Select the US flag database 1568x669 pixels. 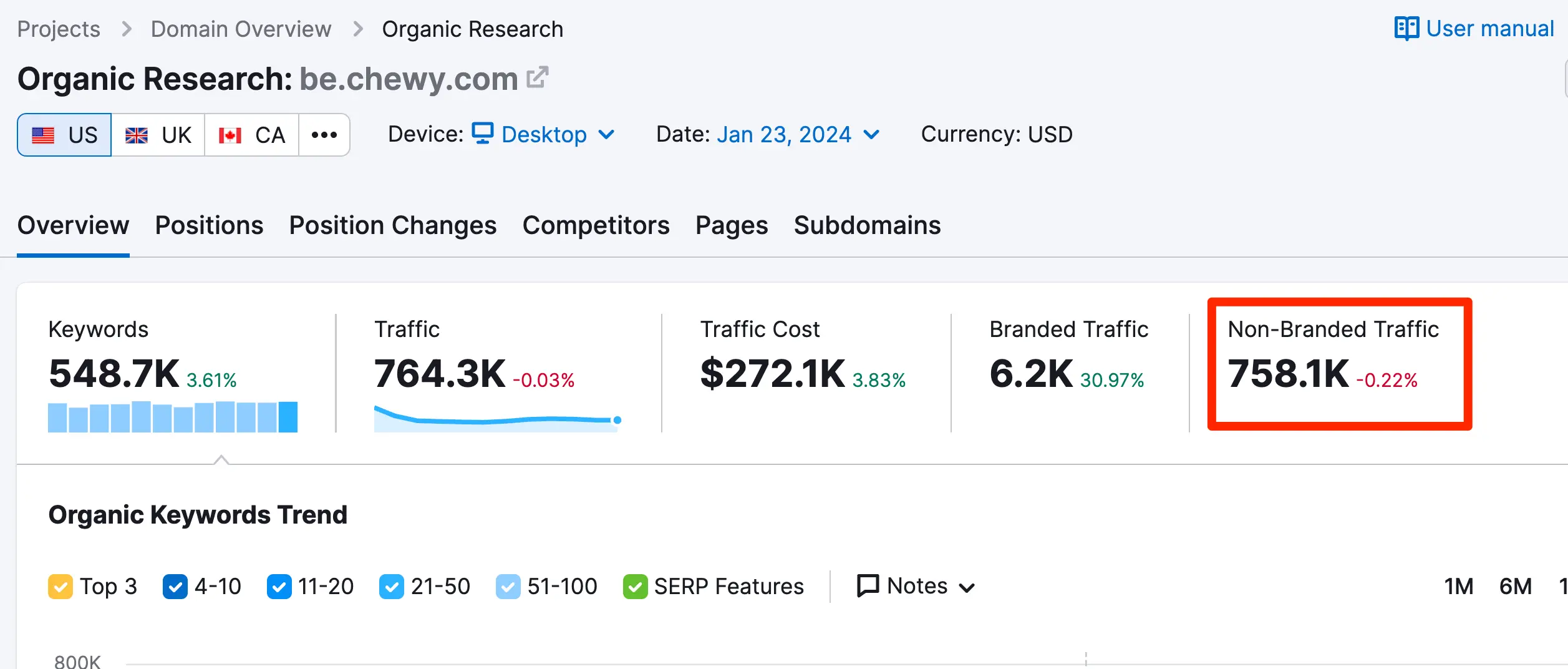tap(64, 135)
